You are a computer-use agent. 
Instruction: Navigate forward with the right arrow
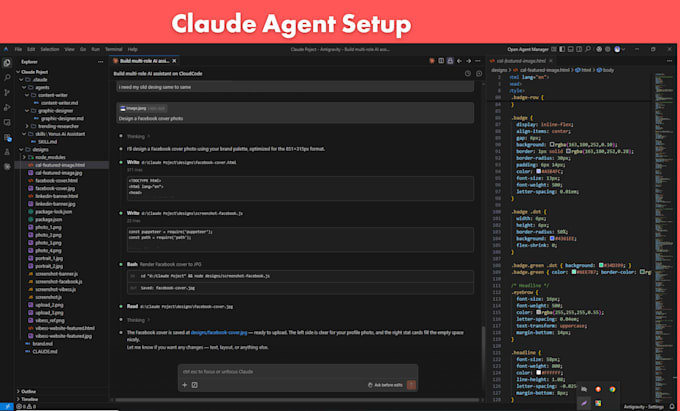coord(468,61)
